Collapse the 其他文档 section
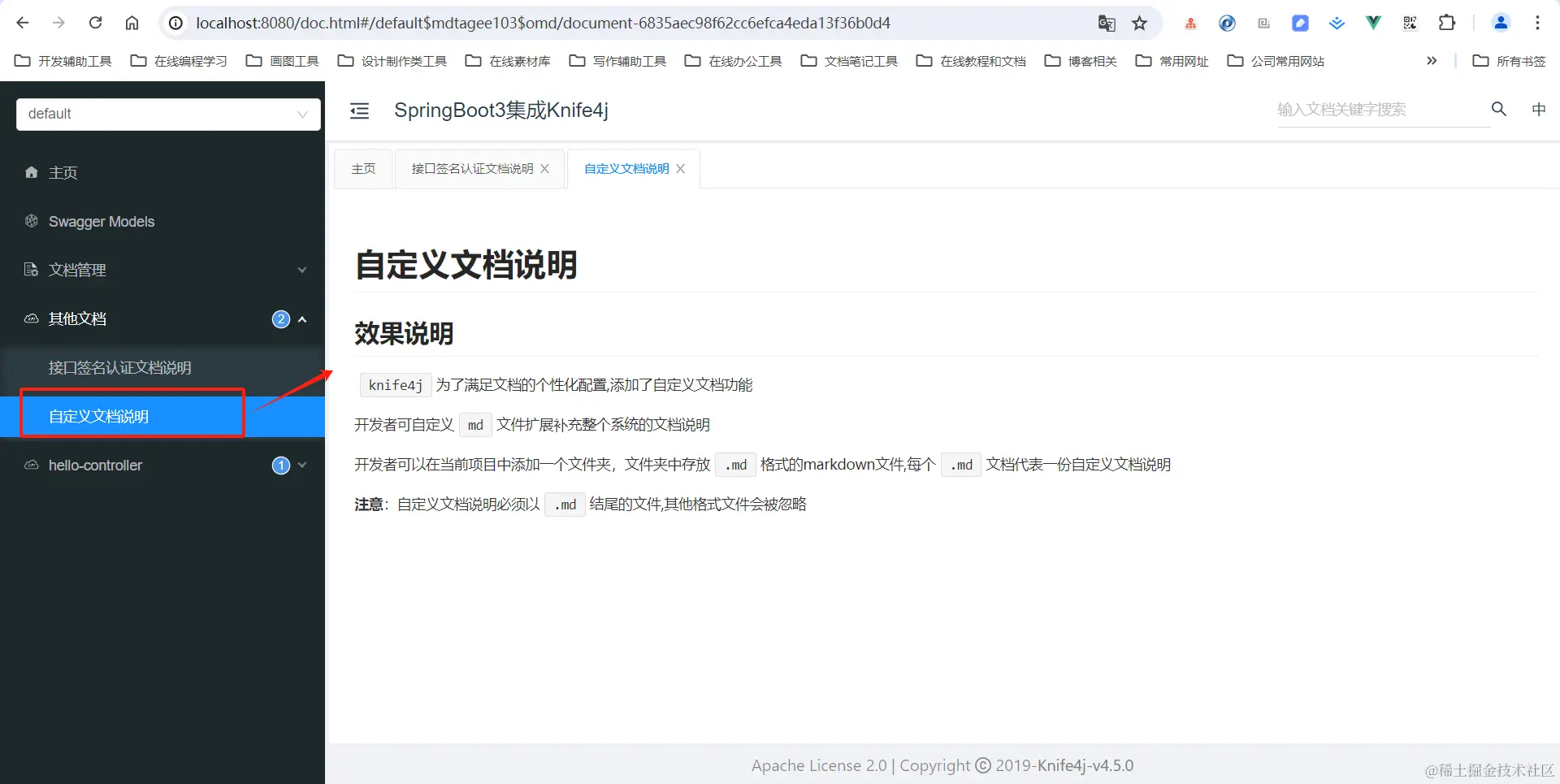Screen dimensions: 1560x784 click(301, 318)
